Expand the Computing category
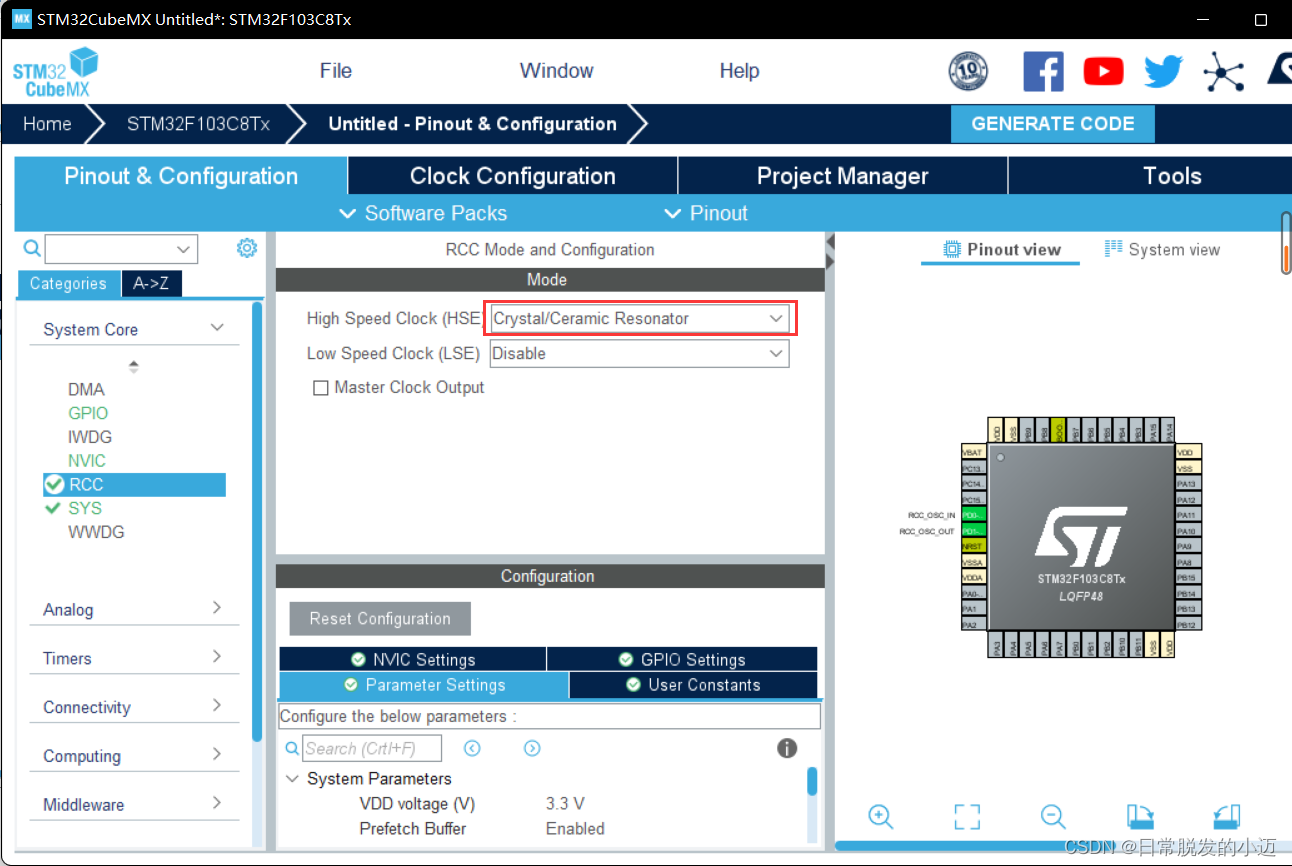Image resolution: width=1292 pixels, height=866 pixels. 217,755
